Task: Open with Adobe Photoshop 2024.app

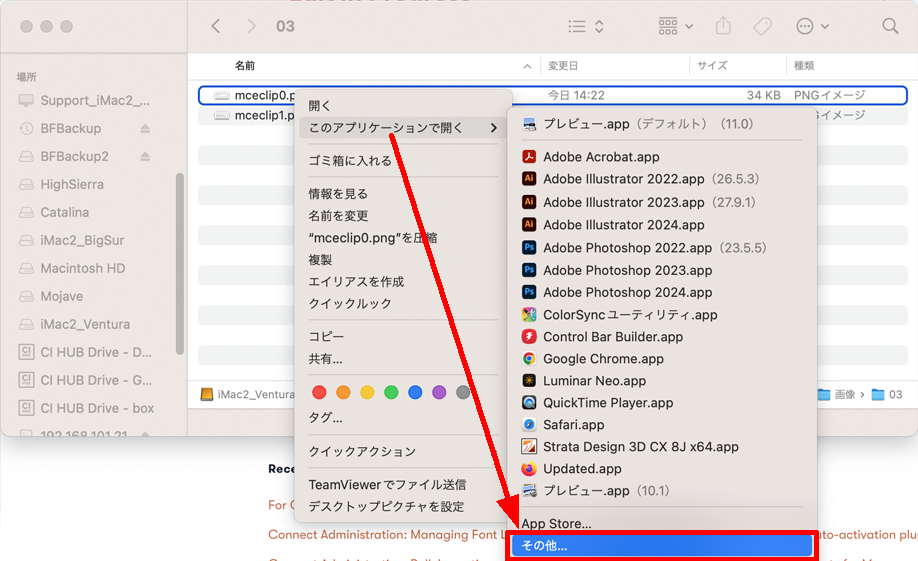Action: (616, 292)
